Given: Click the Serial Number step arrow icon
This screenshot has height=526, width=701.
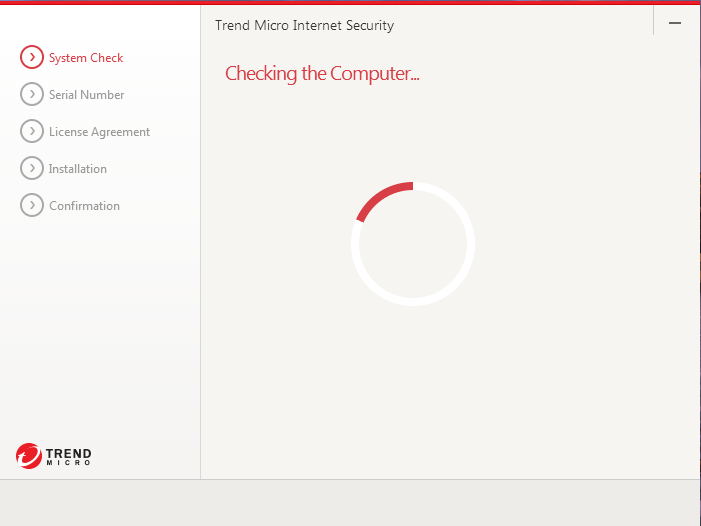Looking at the screenshot, I should 32,94.
